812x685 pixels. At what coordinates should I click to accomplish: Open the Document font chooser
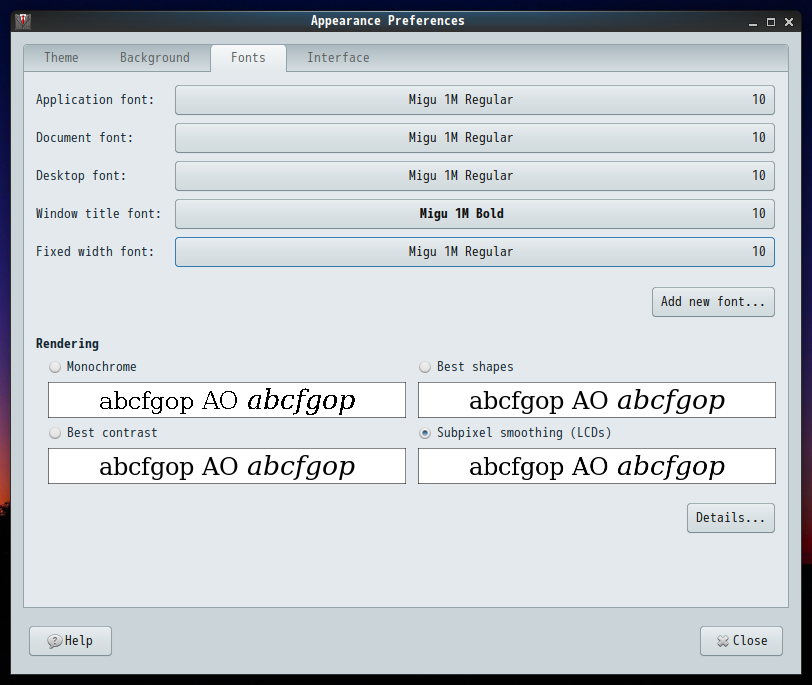pyautogui.click(x=474, y=138)
